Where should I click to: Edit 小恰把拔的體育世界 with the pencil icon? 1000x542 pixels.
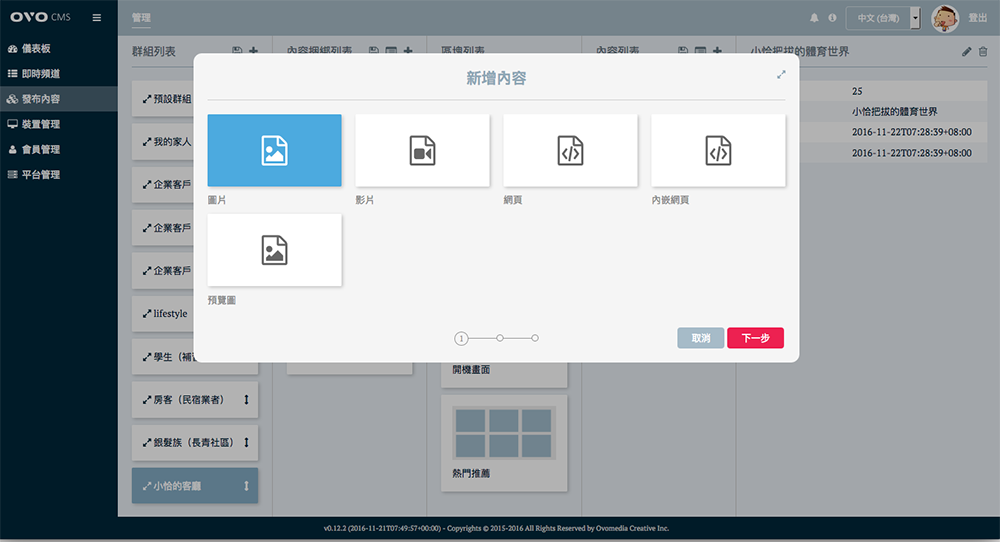966,51
